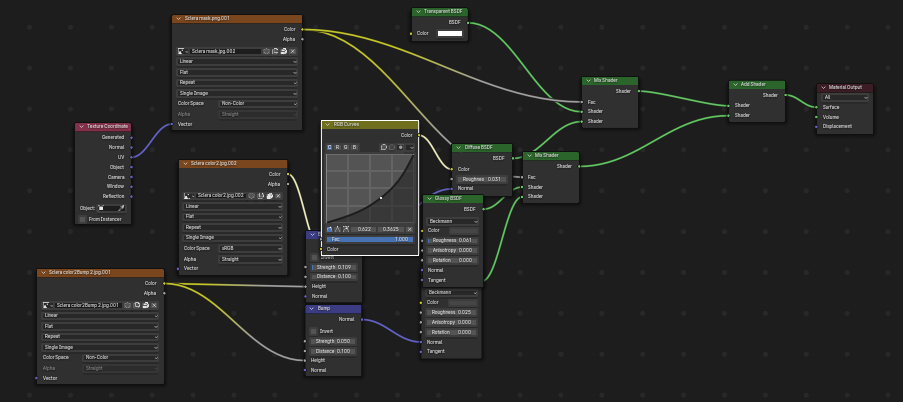Select the R channel in RGB Curves
This screenshot has width=903, height=402.
337,147
